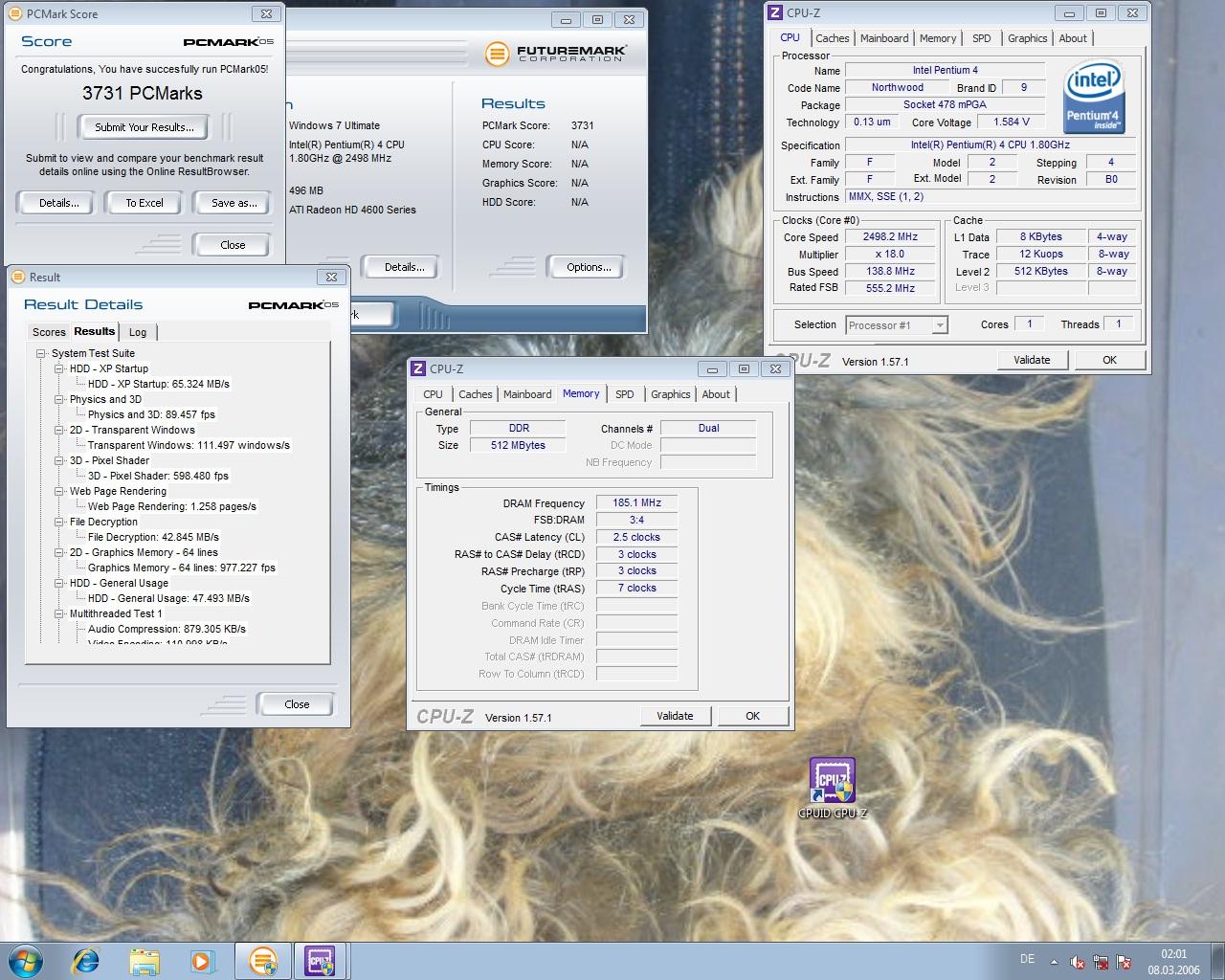Select 'Web Page Rendering: 1.258 pages/s' row
Screen dimensions: 1225x980
[x=172, y=506]
